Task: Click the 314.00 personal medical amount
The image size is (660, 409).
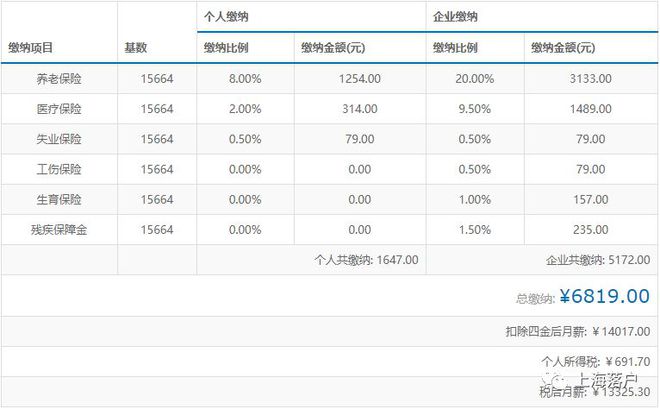Action: 360,109
